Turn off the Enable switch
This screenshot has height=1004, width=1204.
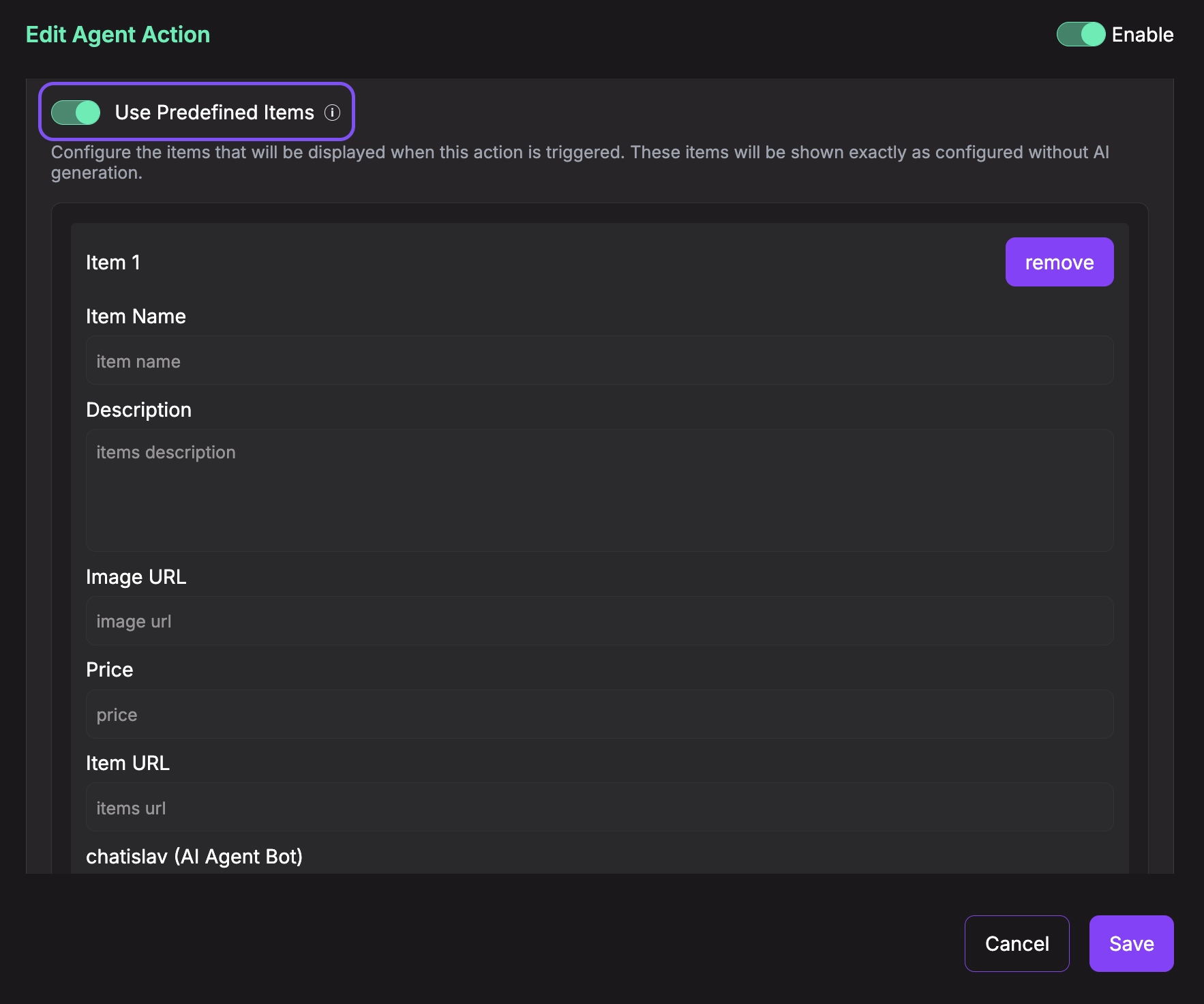click(1081, 35)
